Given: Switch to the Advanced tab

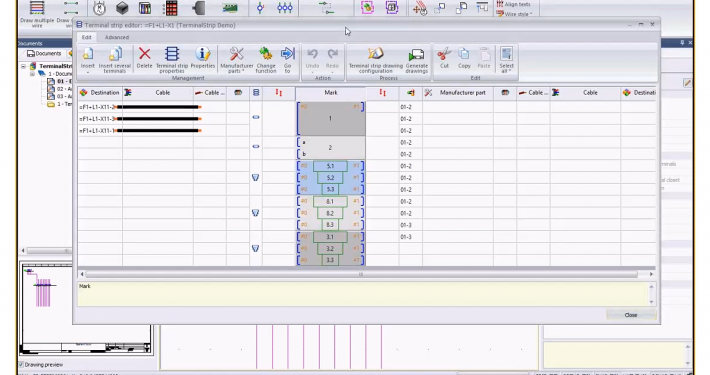Looking at the screenshot, I should tap(117, 37).
